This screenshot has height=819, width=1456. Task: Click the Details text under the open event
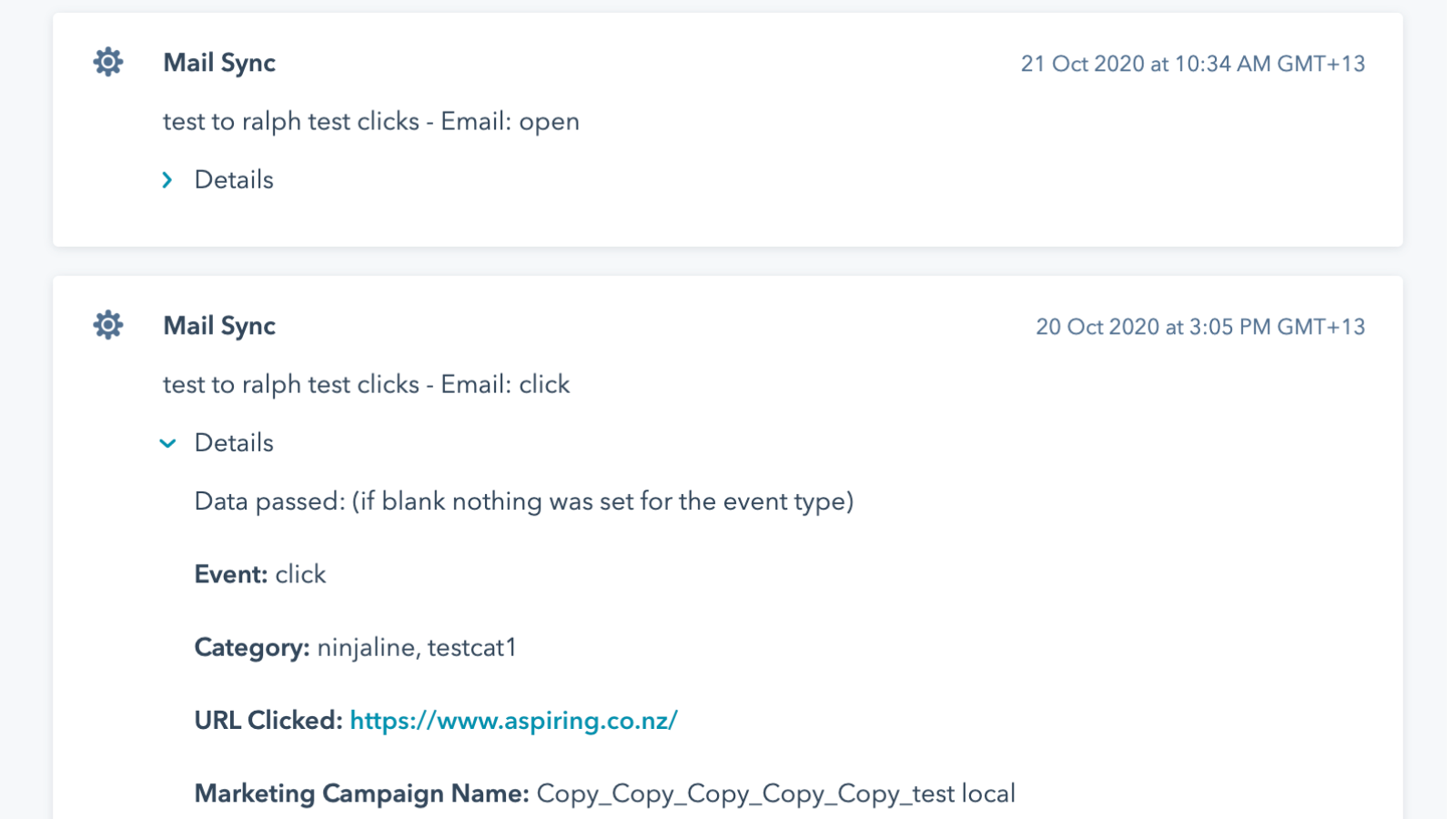233,179
